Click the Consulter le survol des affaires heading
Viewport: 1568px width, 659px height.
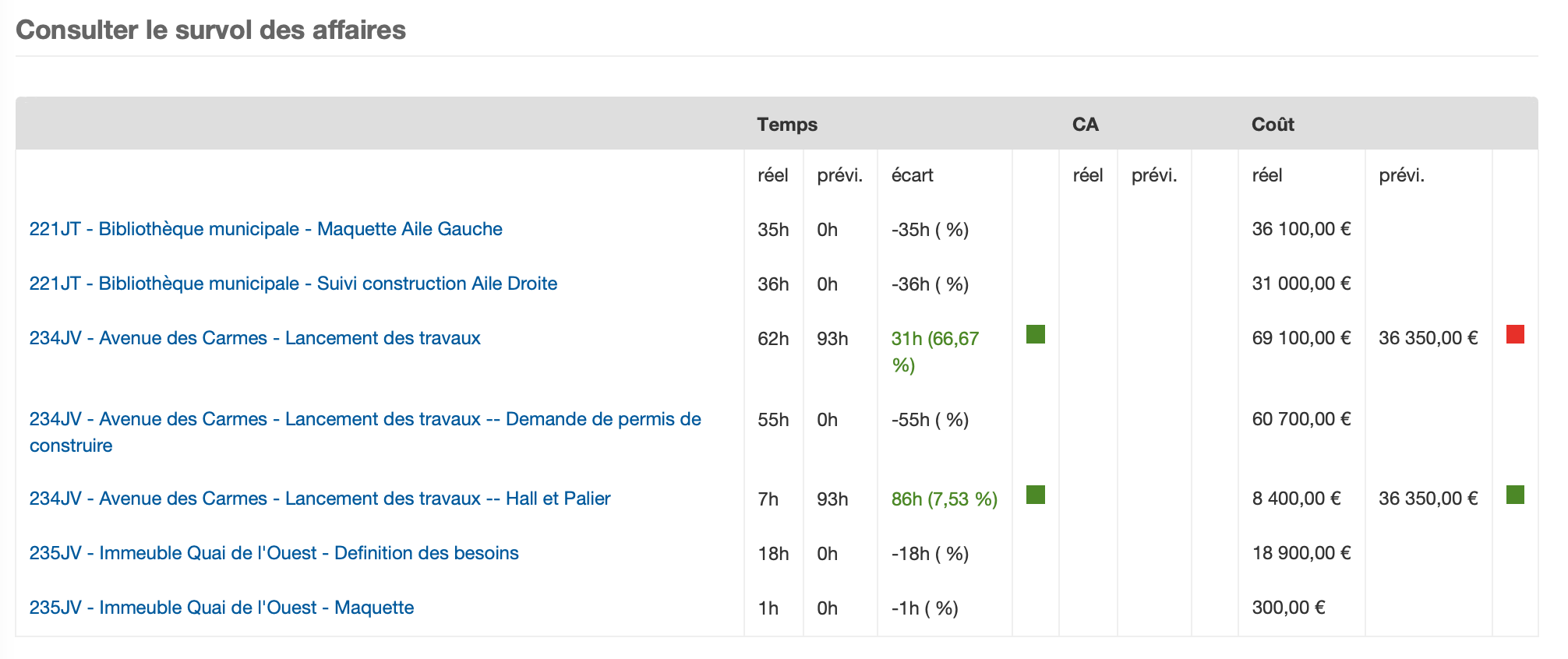210,30
